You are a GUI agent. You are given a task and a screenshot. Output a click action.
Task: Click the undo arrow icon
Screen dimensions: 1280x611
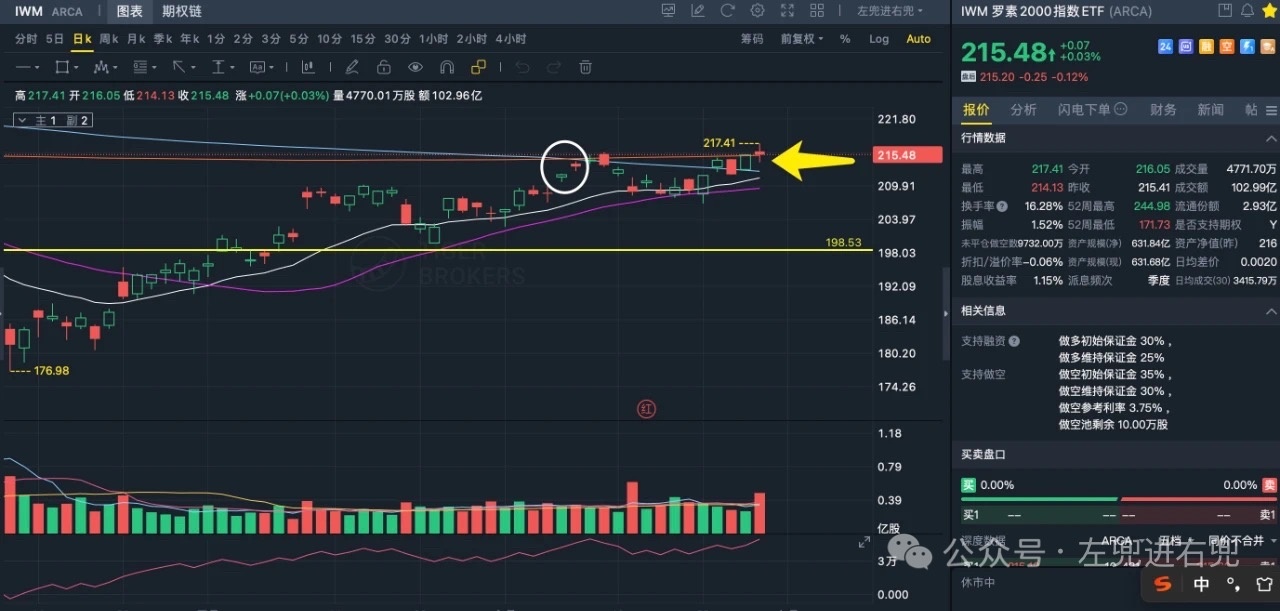click(521, 67)
